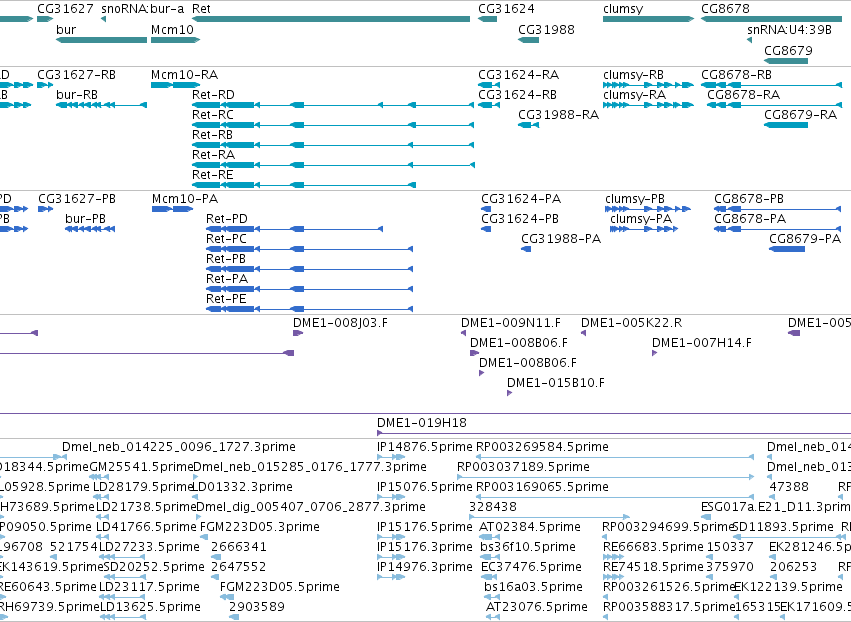Click the clumsy-PA protein label
Screen dimensions: 851x622
tap(641, 219)
